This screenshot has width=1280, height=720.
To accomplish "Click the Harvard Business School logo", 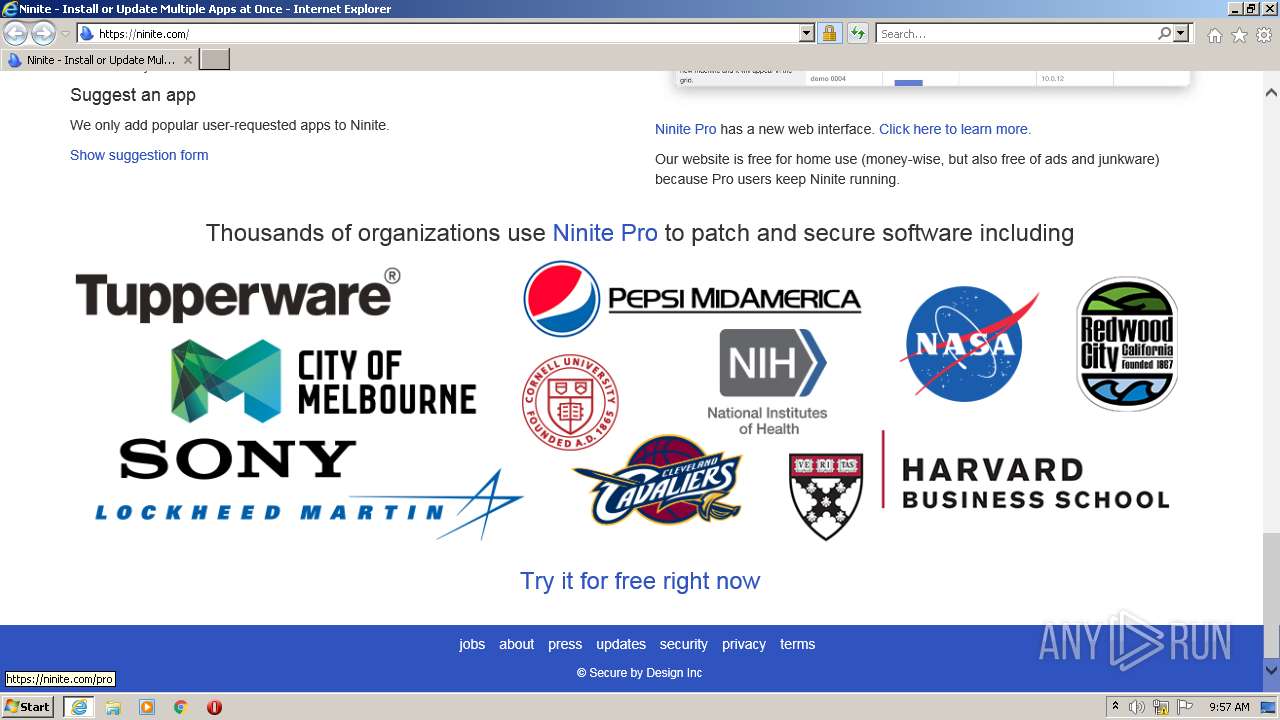I will pos(979,485).
